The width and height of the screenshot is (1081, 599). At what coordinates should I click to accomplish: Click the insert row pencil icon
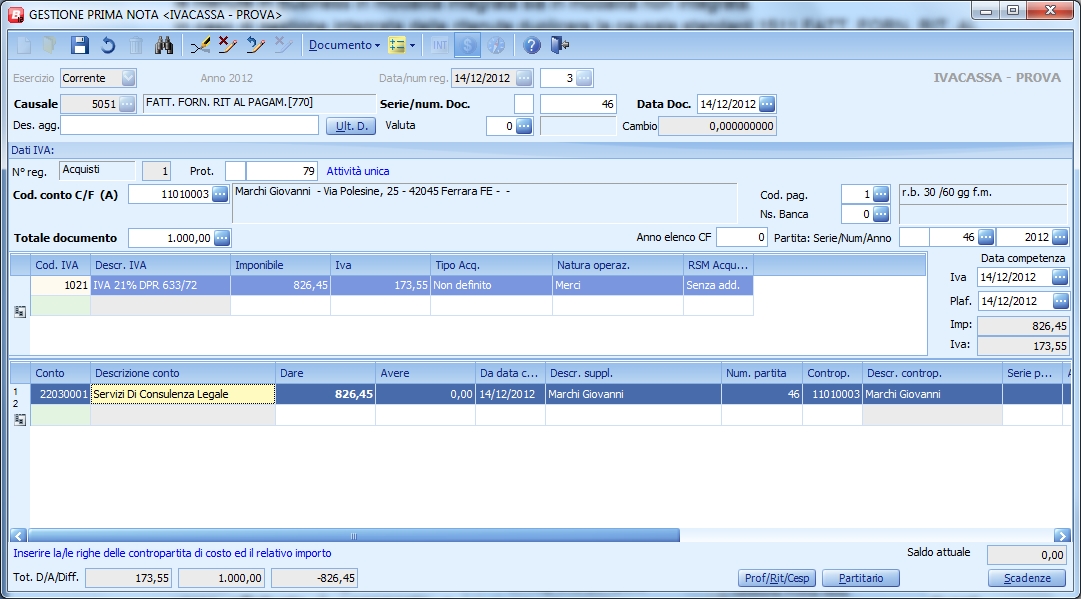point(201,45)
